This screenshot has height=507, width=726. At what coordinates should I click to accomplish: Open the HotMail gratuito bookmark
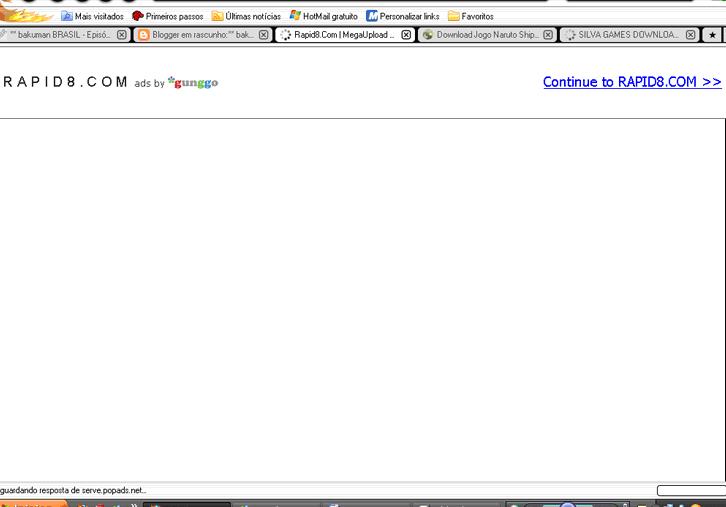[x=324, y=16]
